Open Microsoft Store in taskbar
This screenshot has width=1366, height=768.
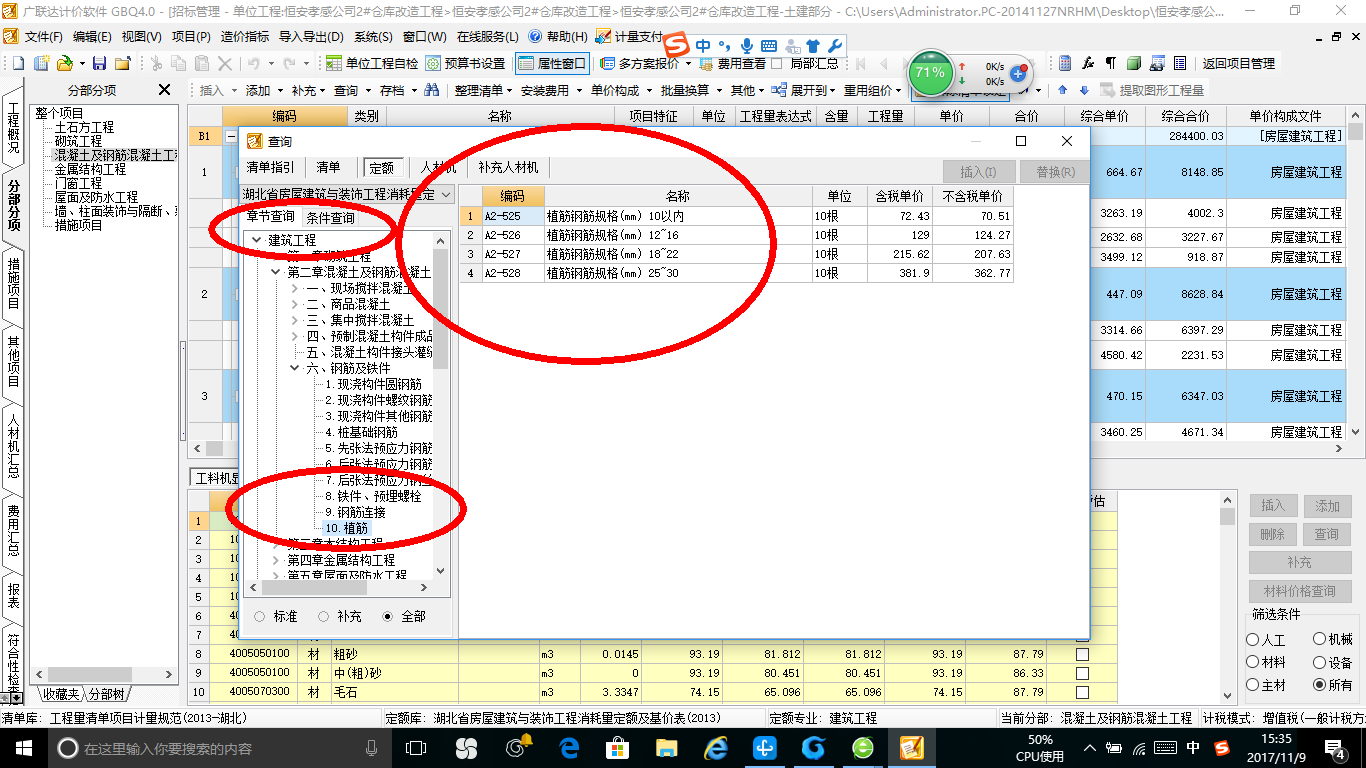pyautogui.click(x=617, y=748)
